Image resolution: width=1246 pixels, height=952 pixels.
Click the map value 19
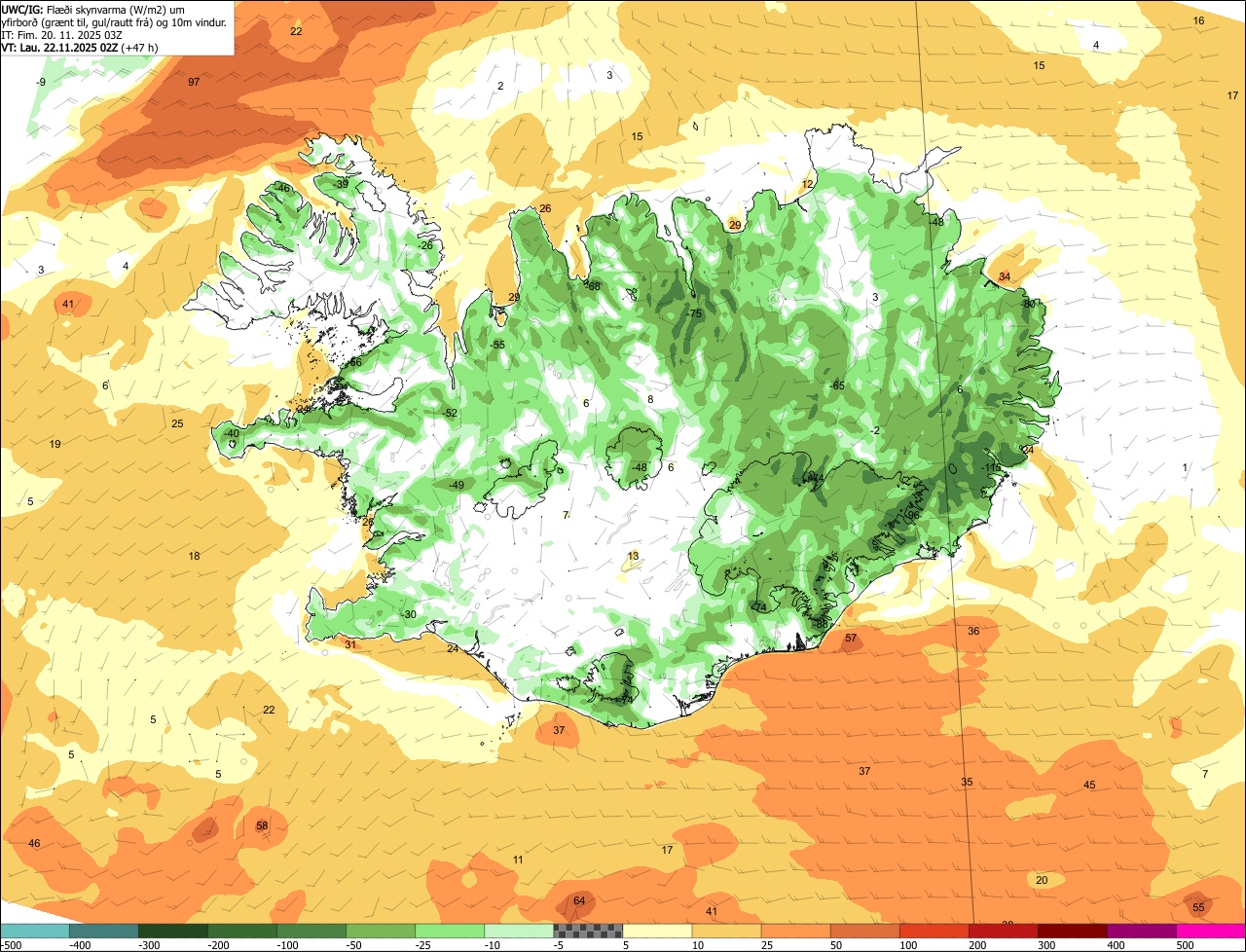coord(55,444)
